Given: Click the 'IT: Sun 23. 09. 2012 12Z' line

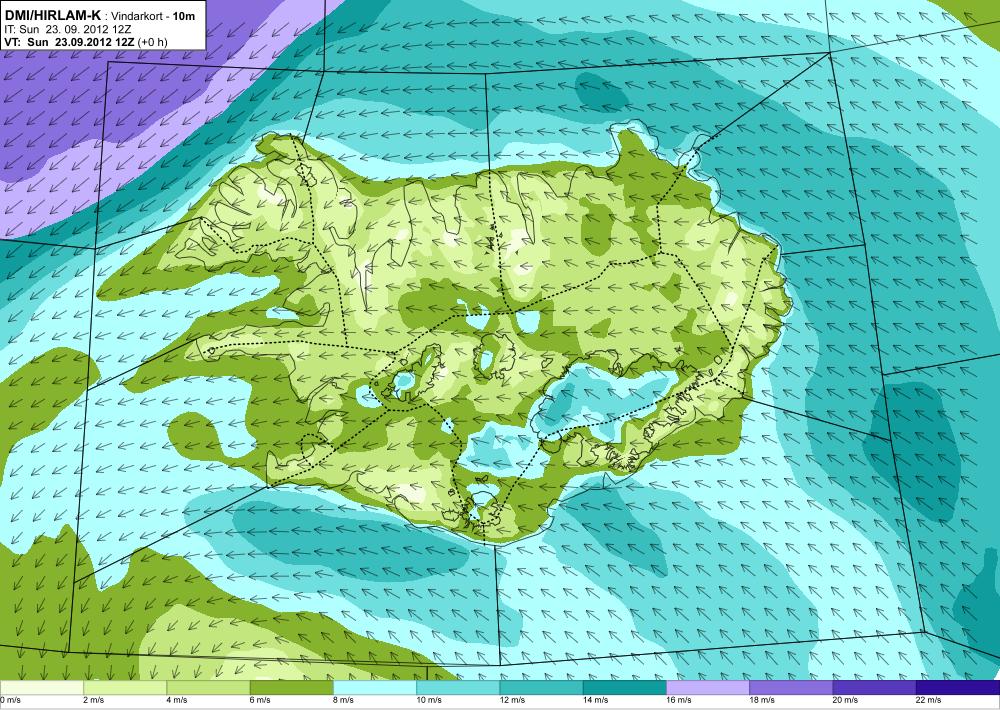Looking at the screenshot, I should (68, 29).
